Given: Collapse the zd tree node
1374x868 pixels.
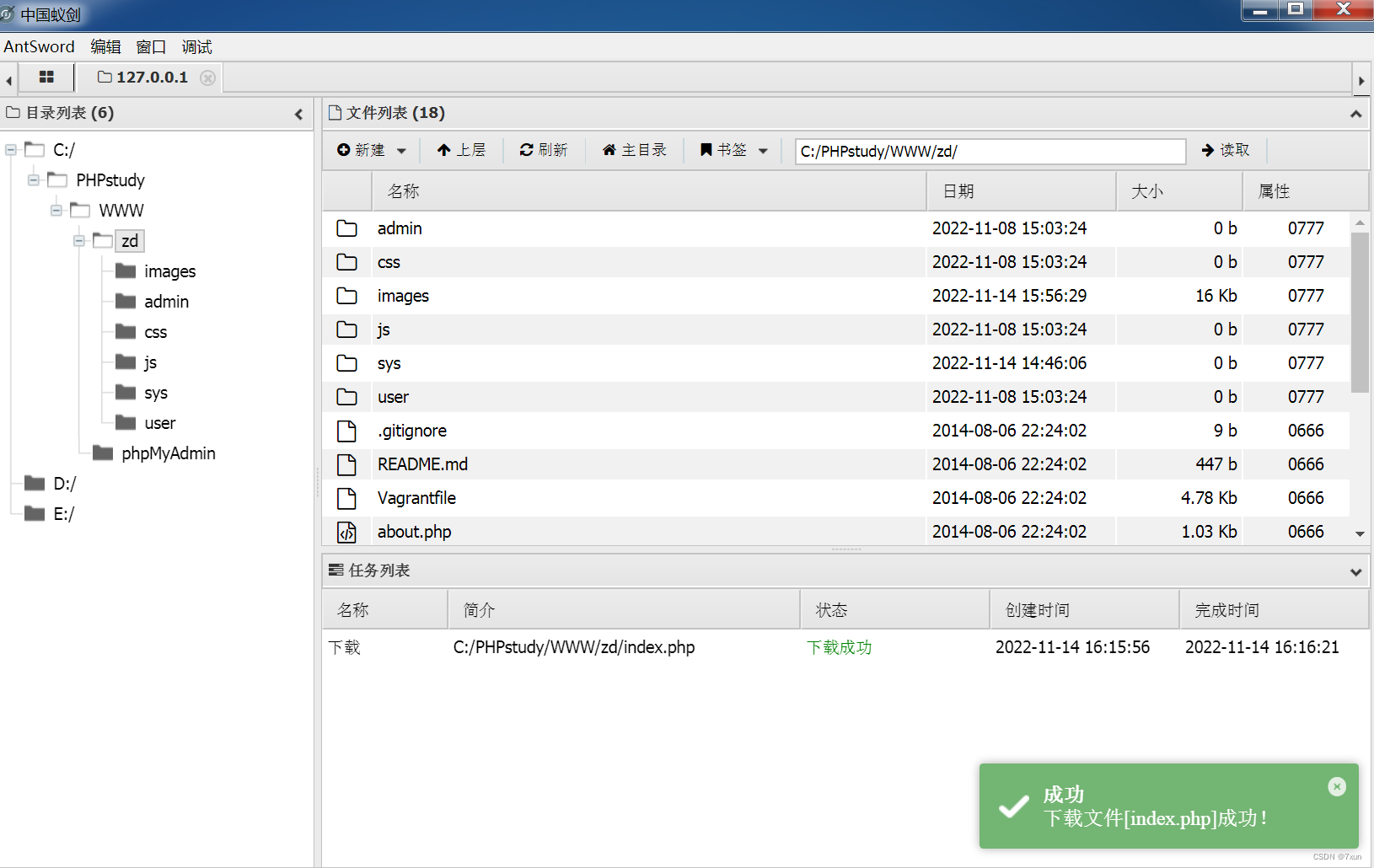Looking at the screenshot, I should [x=79, y=241].
